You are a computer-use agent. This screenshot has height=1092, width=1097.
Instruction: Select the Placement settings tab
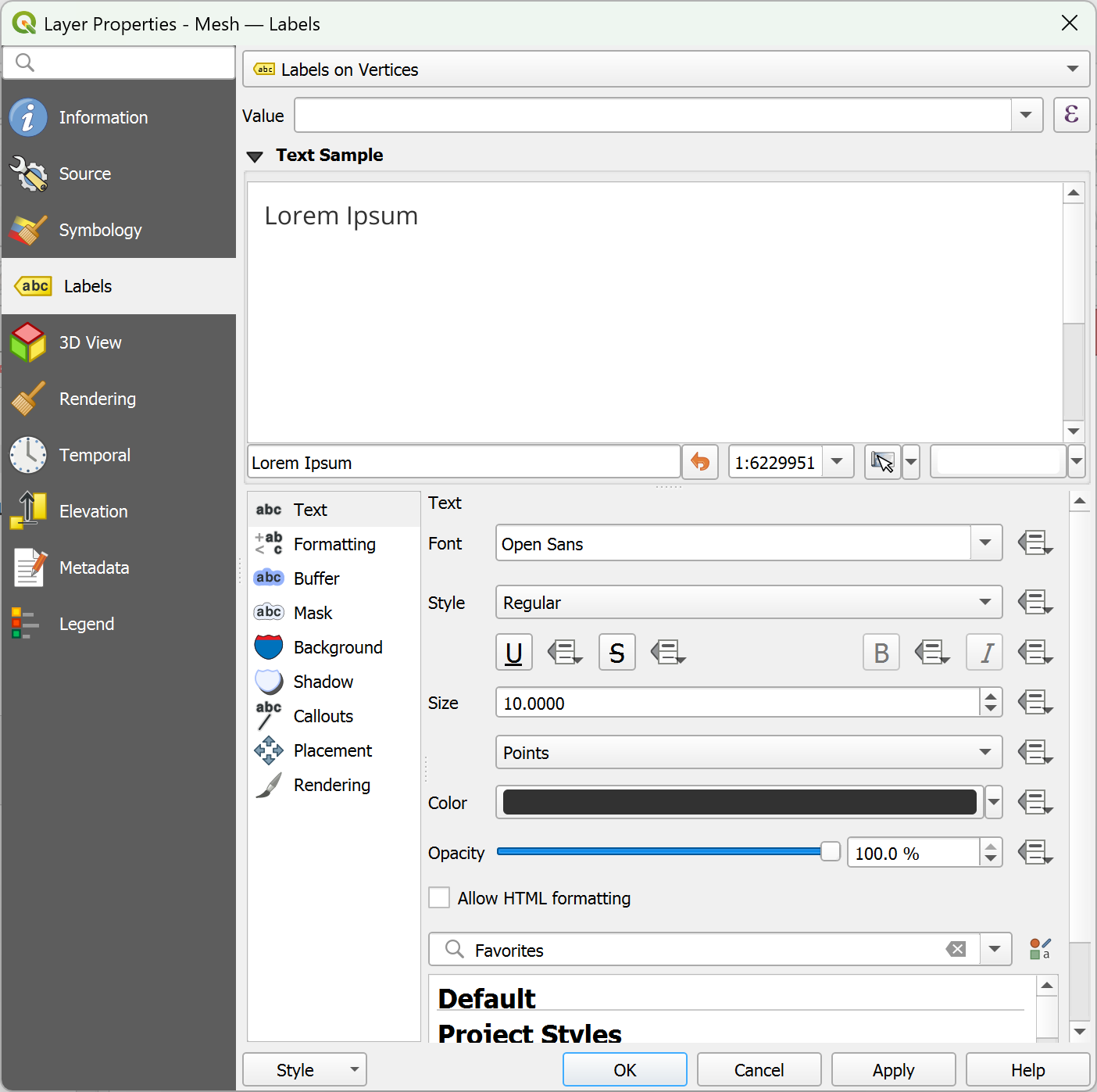(334, 750)
